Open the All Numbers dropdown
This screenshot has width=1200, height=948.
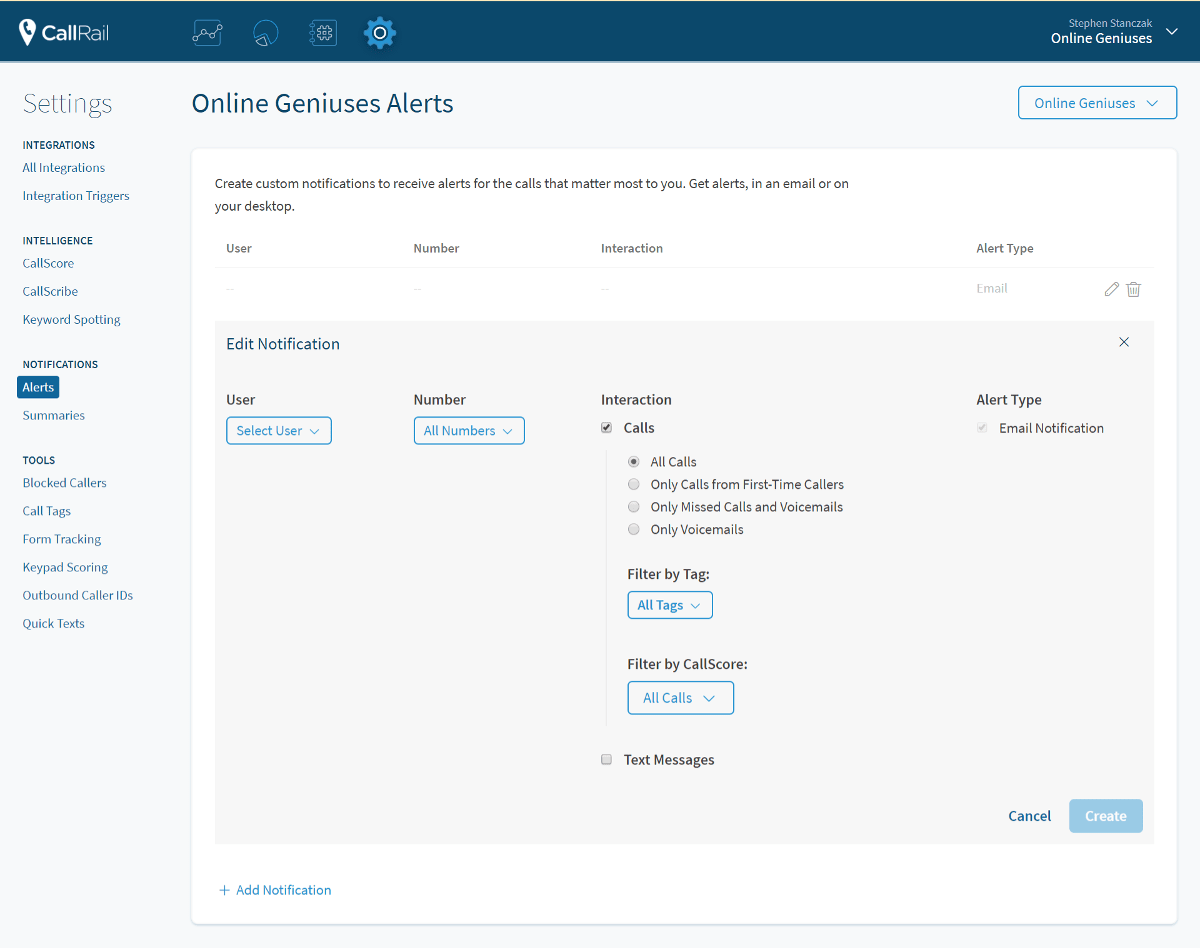coord(469,431)
